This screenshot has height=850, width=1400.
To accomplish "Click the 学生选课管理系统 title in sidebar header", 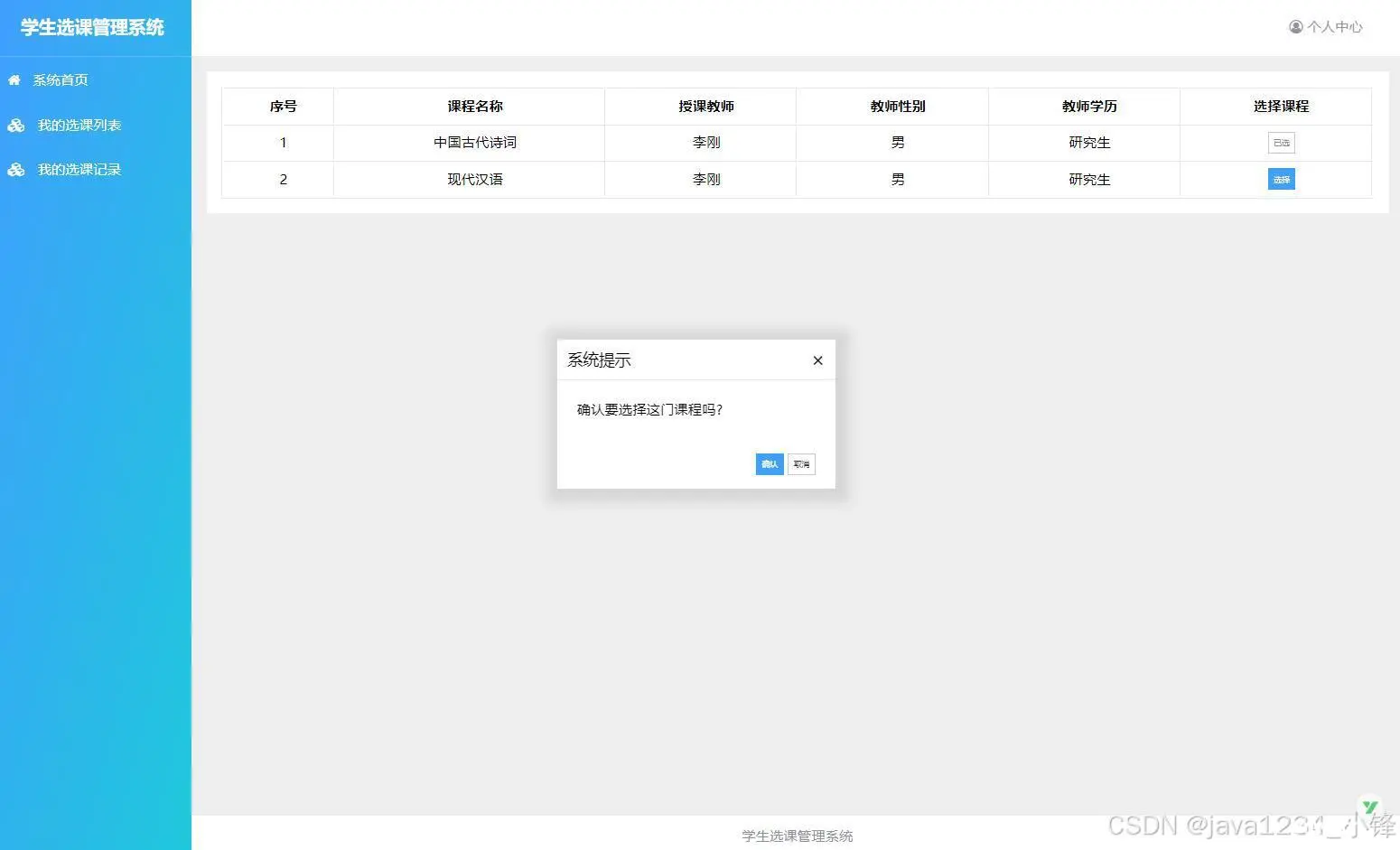I will (x=93, y=28).
